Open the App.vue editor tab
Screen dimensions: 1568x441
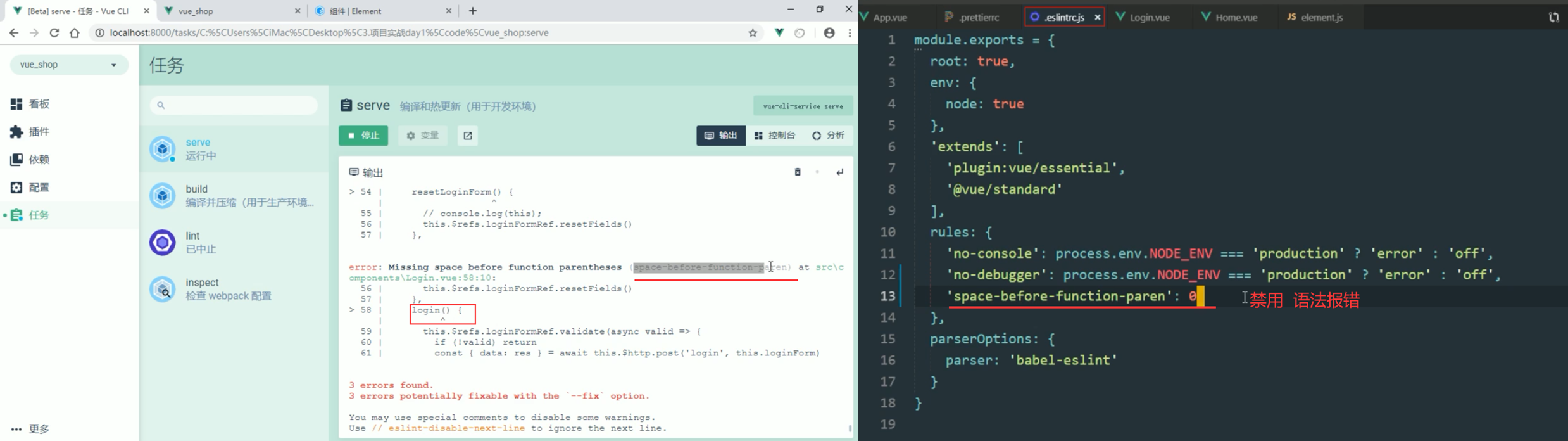click(890, 18)
